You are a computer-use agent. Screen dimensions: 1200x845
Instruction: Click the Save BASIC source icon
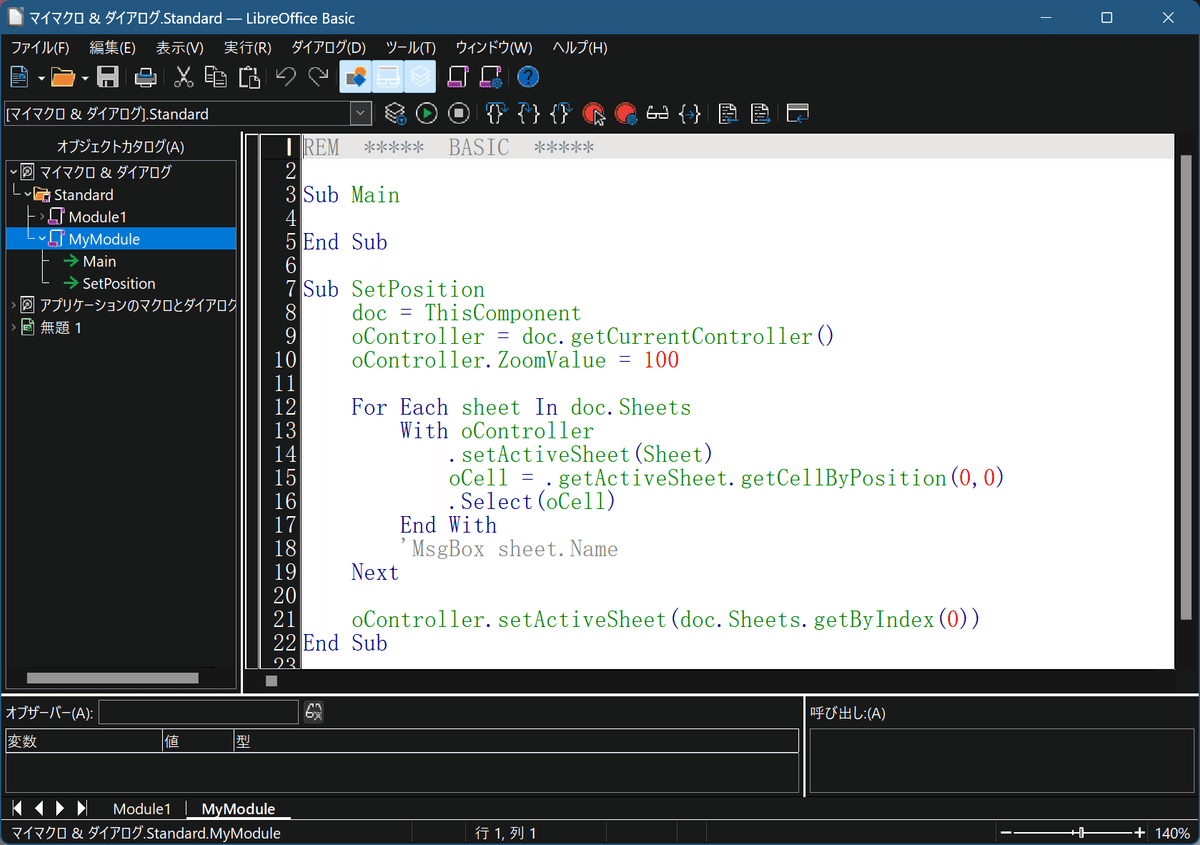point(760,114)
